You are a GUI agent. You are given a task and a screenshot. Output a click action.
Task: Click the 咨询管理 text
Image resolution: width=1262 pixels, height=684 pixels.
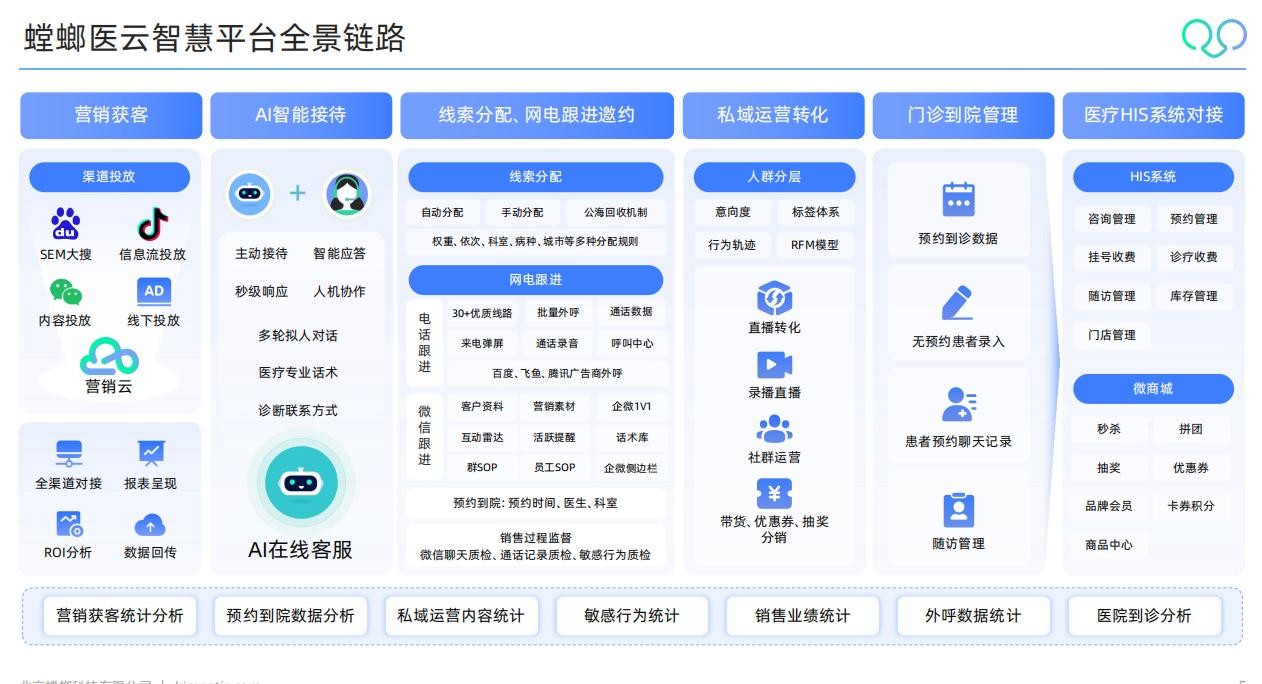click(1112, 219)
